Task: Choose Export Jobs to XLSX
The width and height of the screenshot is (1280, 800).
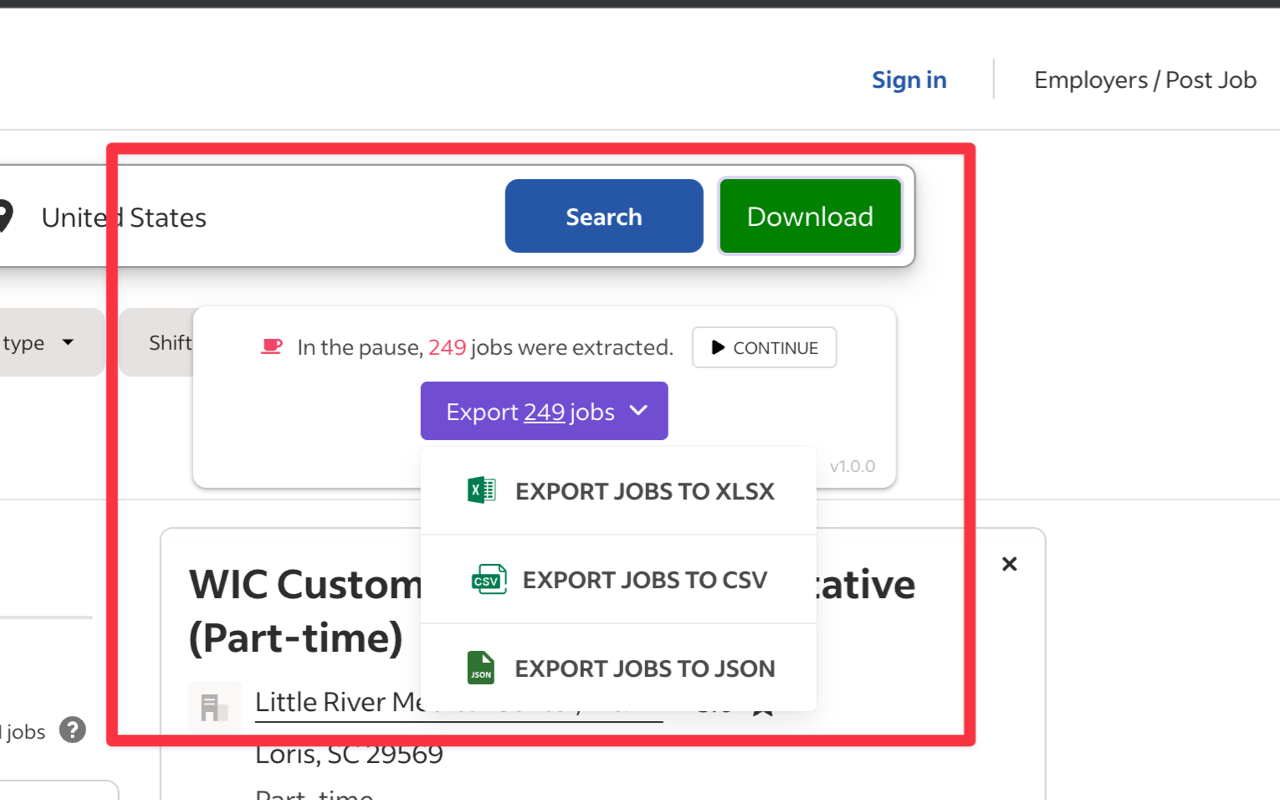Action: [619, 491]
